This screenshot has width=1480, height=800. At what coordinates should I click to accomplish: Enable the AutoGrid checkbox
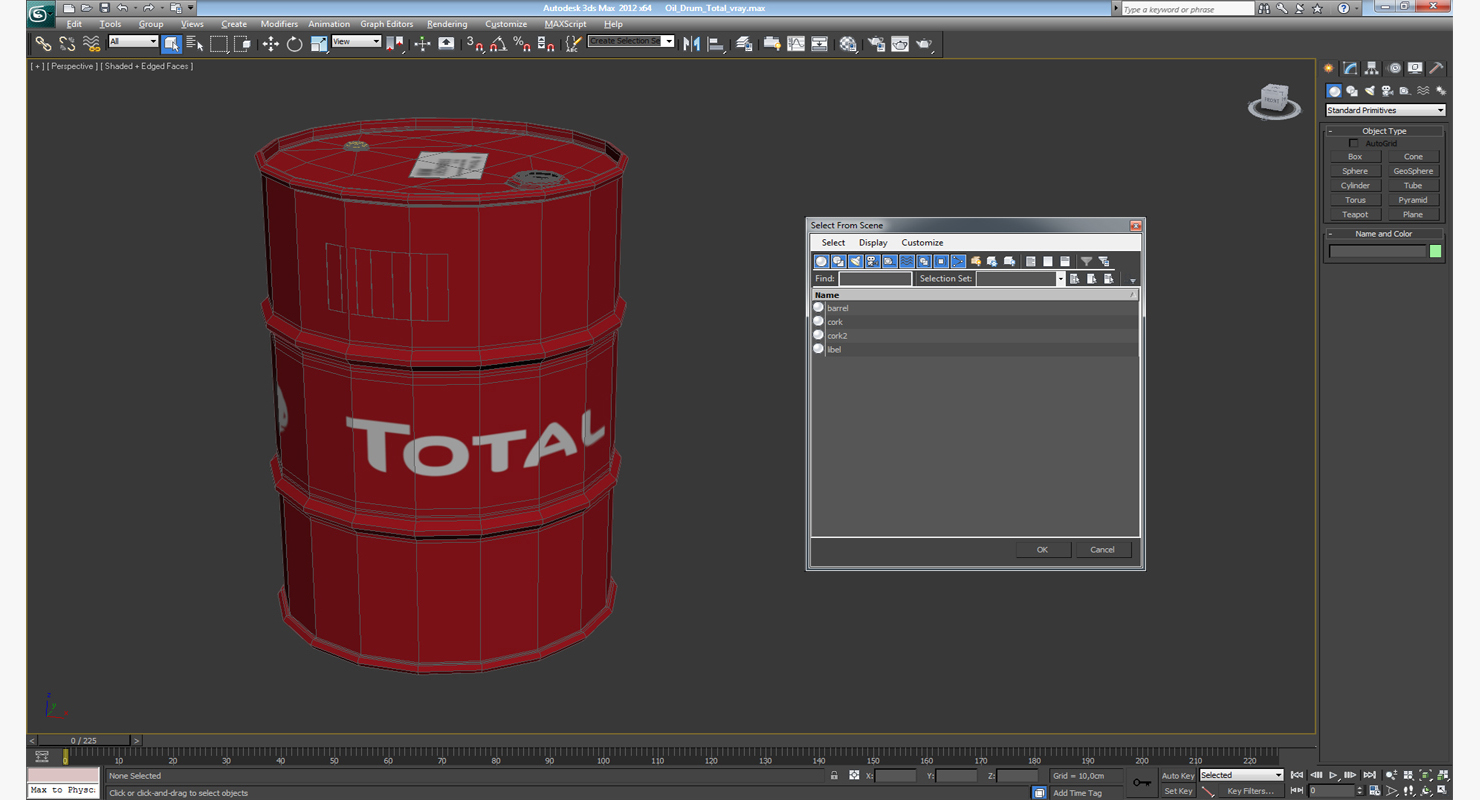[x=1354, y=144]
